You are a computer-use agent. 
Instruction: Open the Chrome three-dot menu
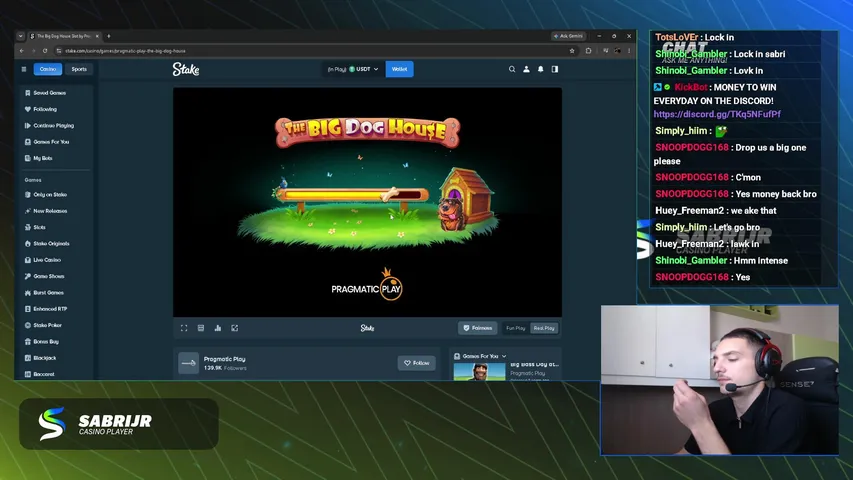(629, 51)
